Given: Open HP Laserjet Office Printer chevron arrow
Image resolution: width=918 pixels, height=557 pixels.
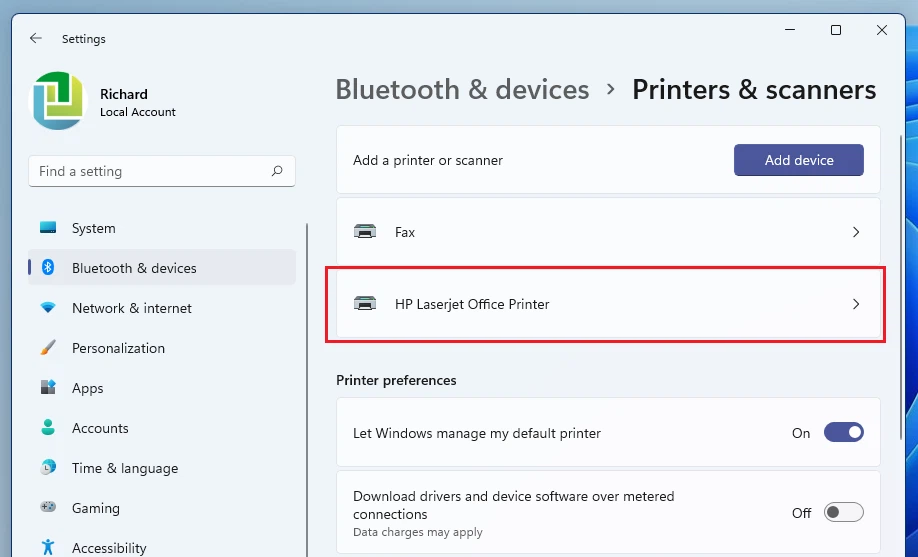Looking at the screenshot, I should click(x=855, y=304).
